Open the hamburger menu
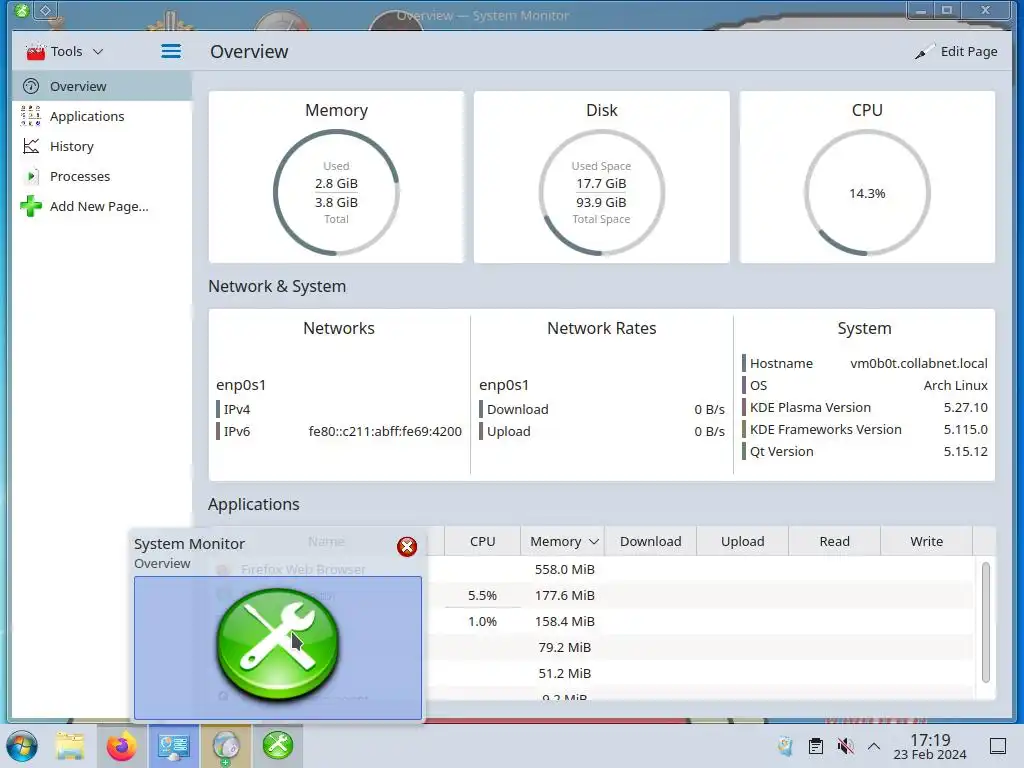1024x768 pixels. point(171,51)
